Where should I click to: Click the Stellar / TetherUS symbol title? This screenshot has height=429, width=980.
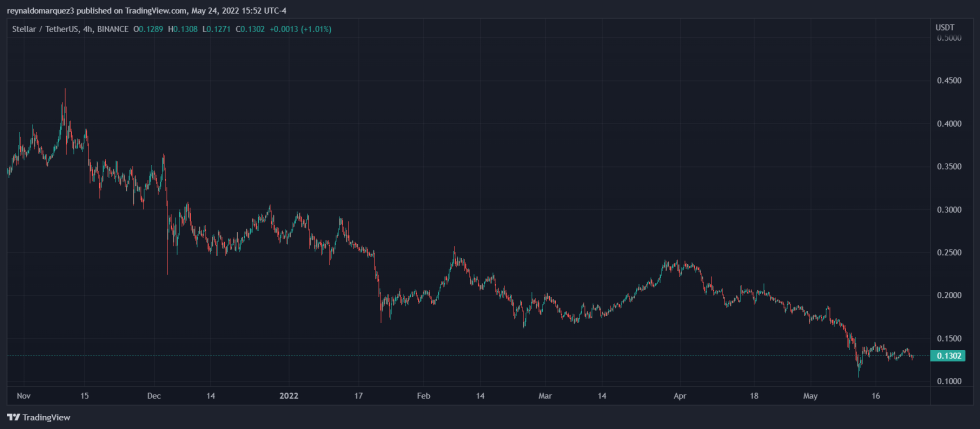click(48, 29)
